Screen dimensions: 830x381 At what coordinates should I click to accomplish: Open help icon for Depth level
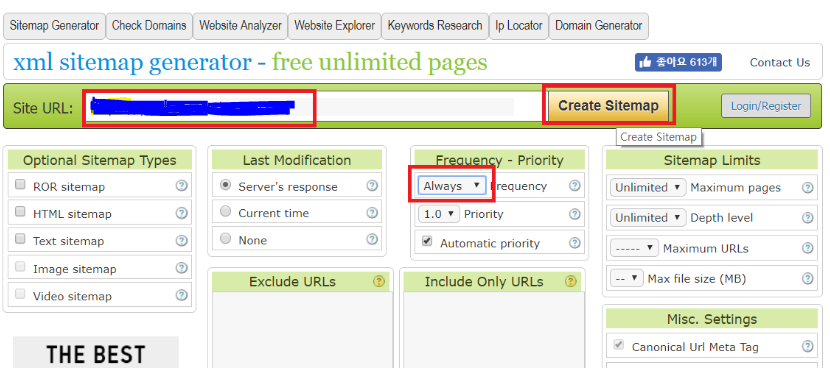[x=807, y=217]
